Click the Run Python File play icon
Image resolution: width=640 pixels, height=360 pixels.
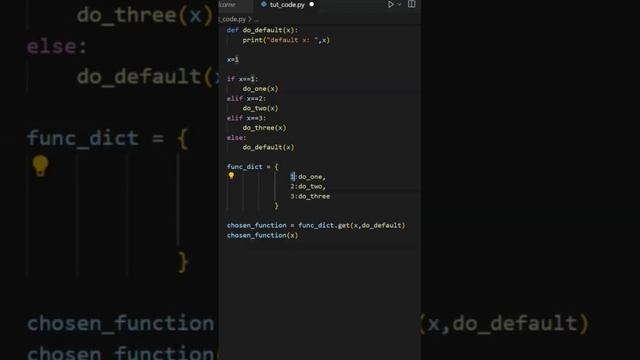[x=391, y=4]
